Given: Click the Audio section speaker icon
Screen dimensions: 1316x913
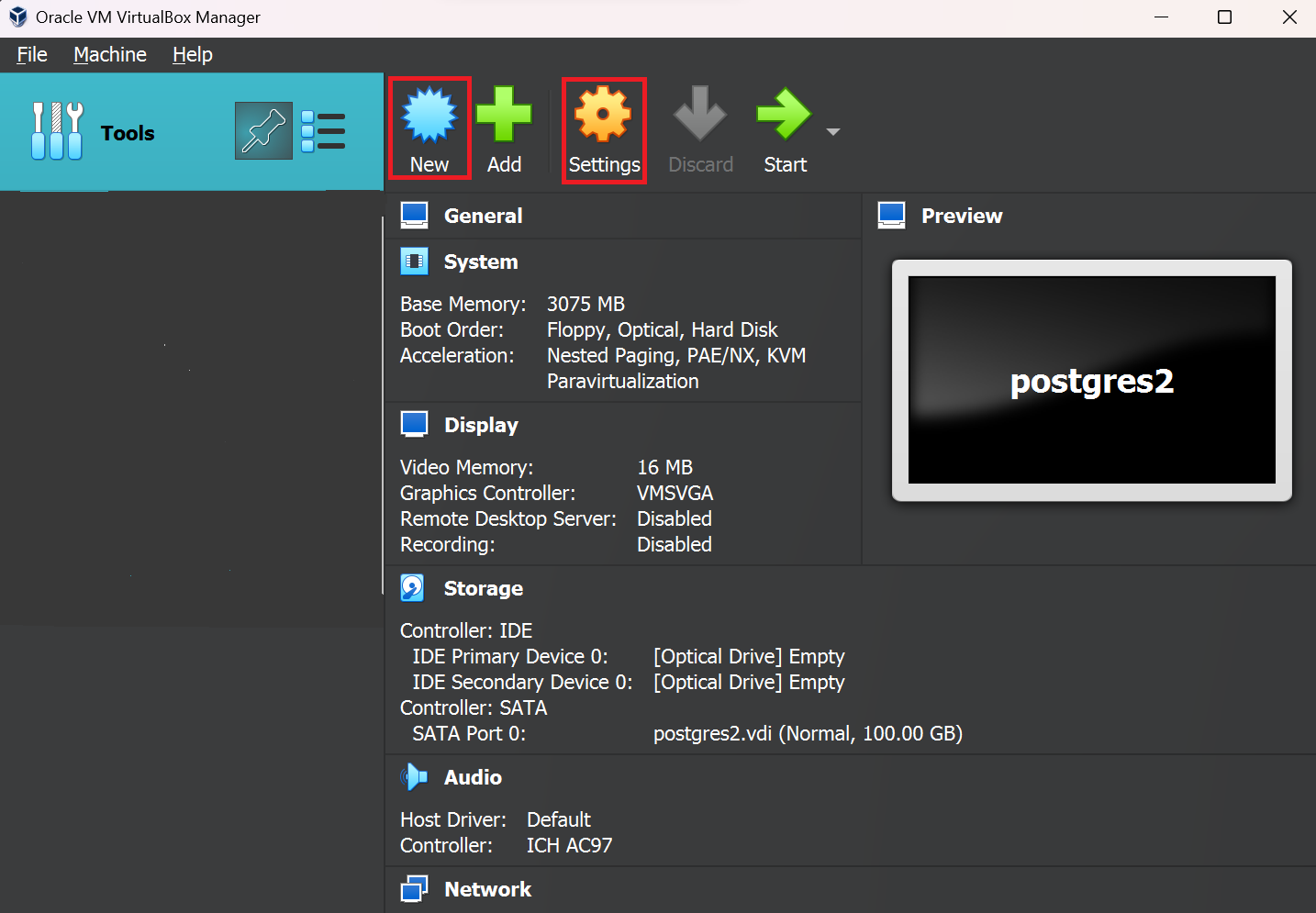Looking at the screenshot, I should point(414,777).
